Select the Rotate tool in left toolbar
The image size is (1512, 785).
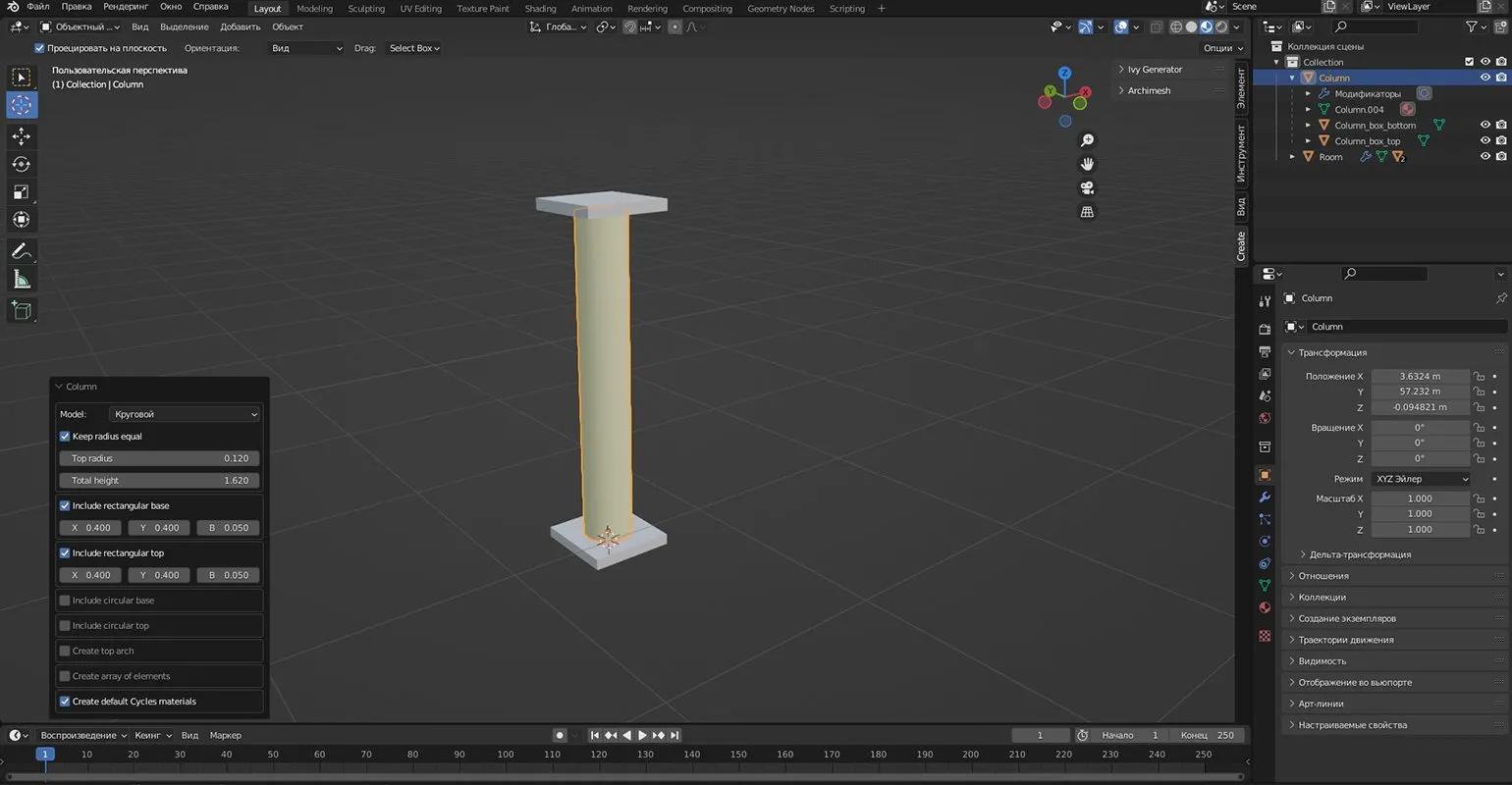coord(21,164)
